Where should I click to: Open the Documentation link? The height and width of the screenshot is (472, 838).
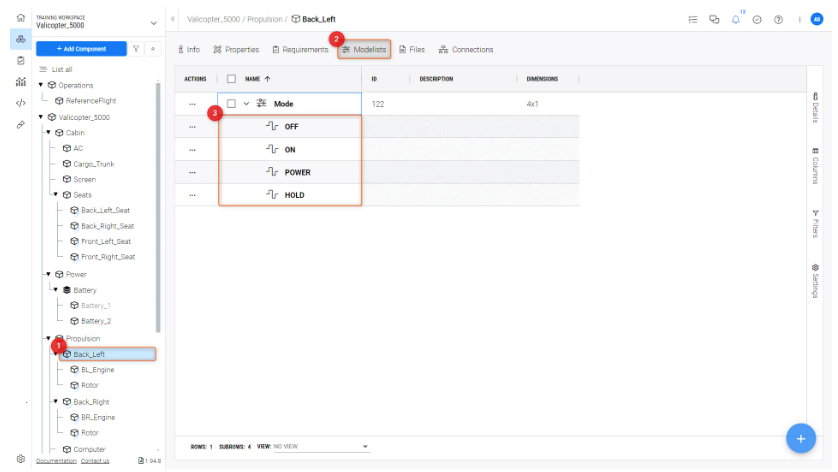click(x=56, y=461)
